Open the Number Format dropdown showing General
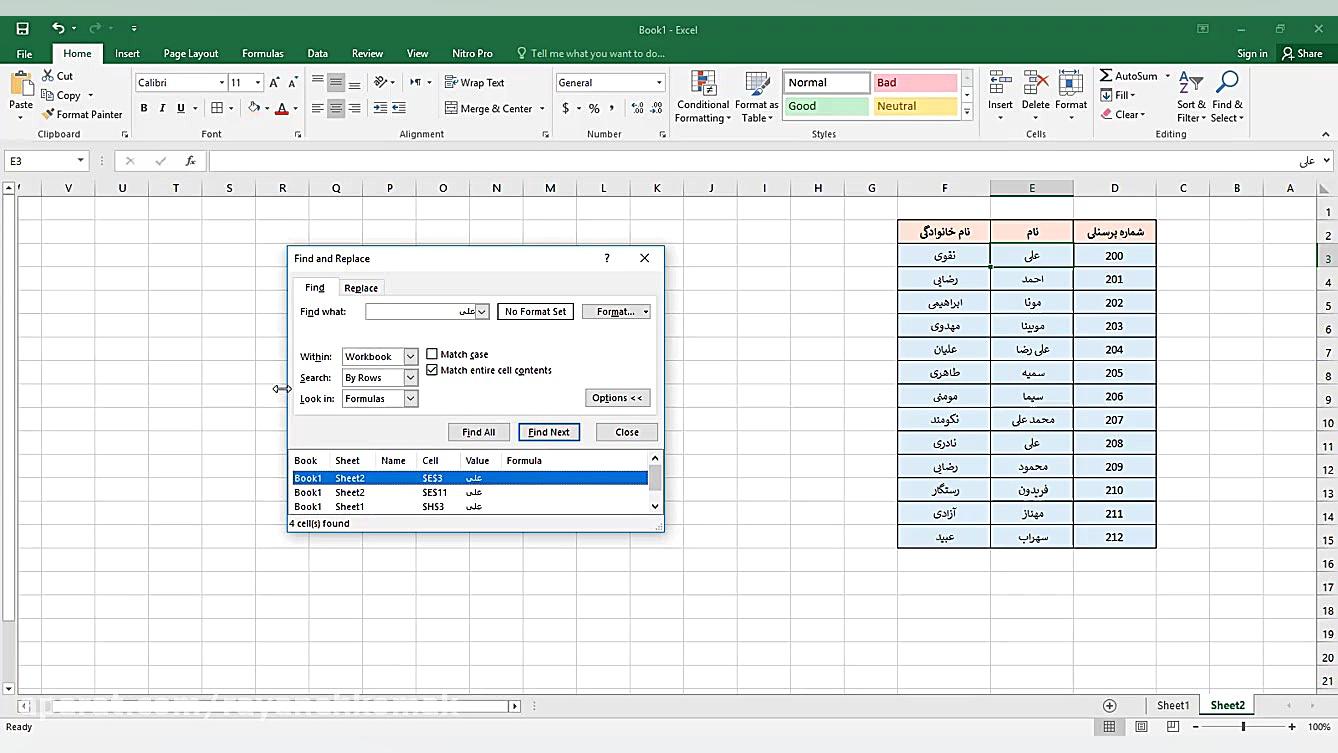Image resolution: width=1338 pixels, height=753 pixels. (659, 83)
